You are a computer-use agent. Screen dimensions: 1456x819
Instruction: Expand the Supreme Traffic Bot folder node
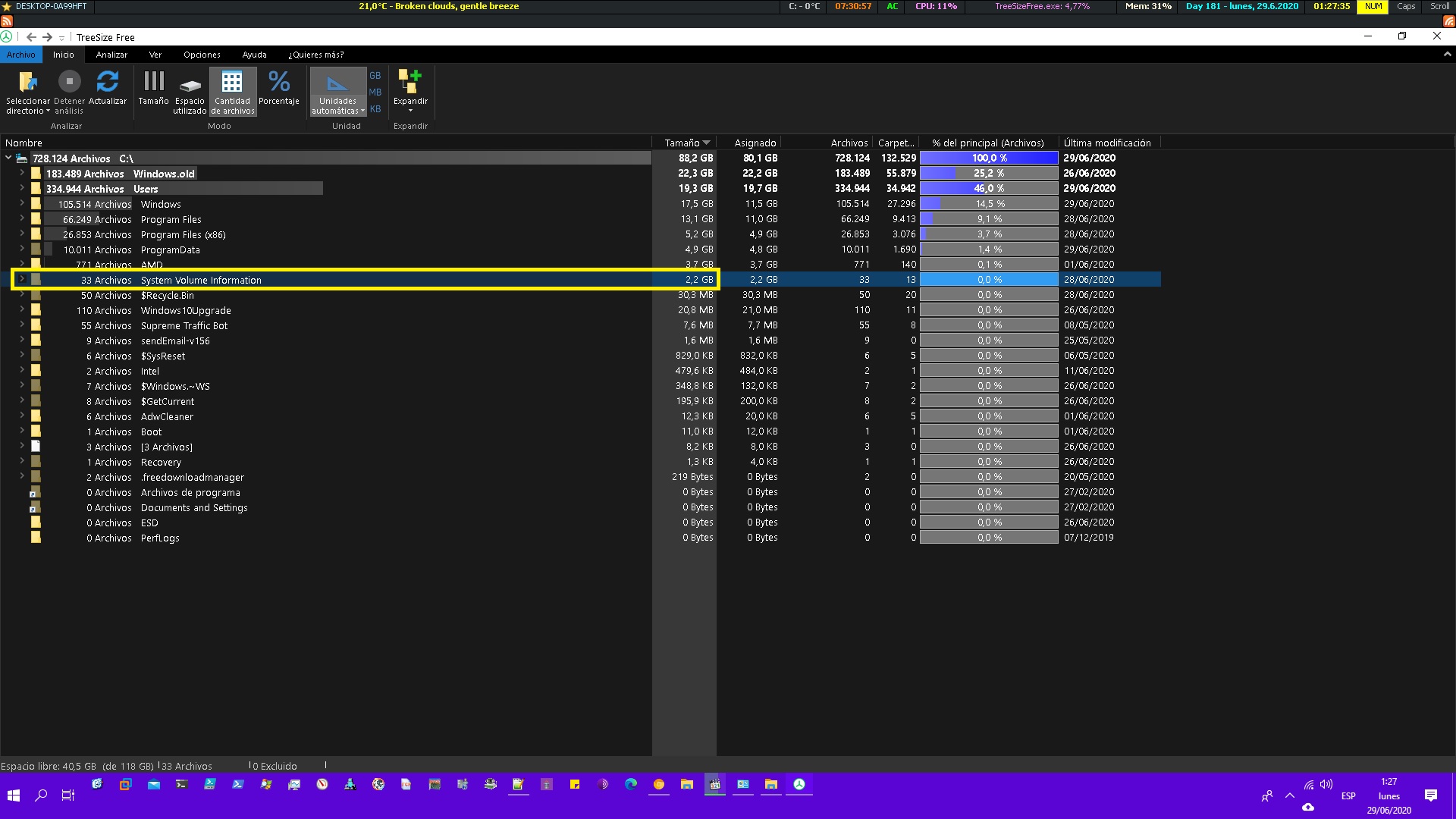(x=22, y=325)
